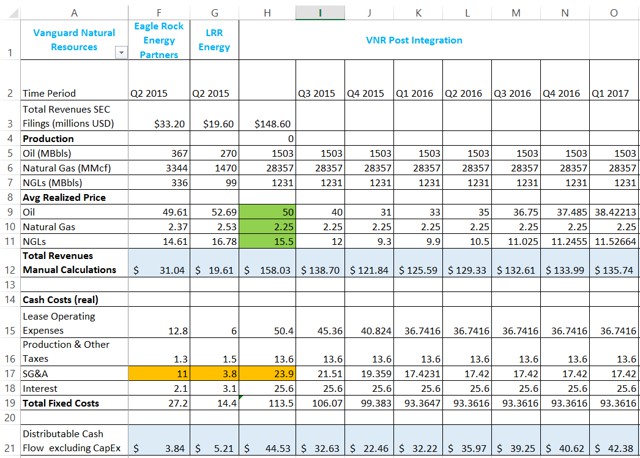Open the filter dropdown in cell A1
The image size is (640, 458).
click(x=121, y=52)
